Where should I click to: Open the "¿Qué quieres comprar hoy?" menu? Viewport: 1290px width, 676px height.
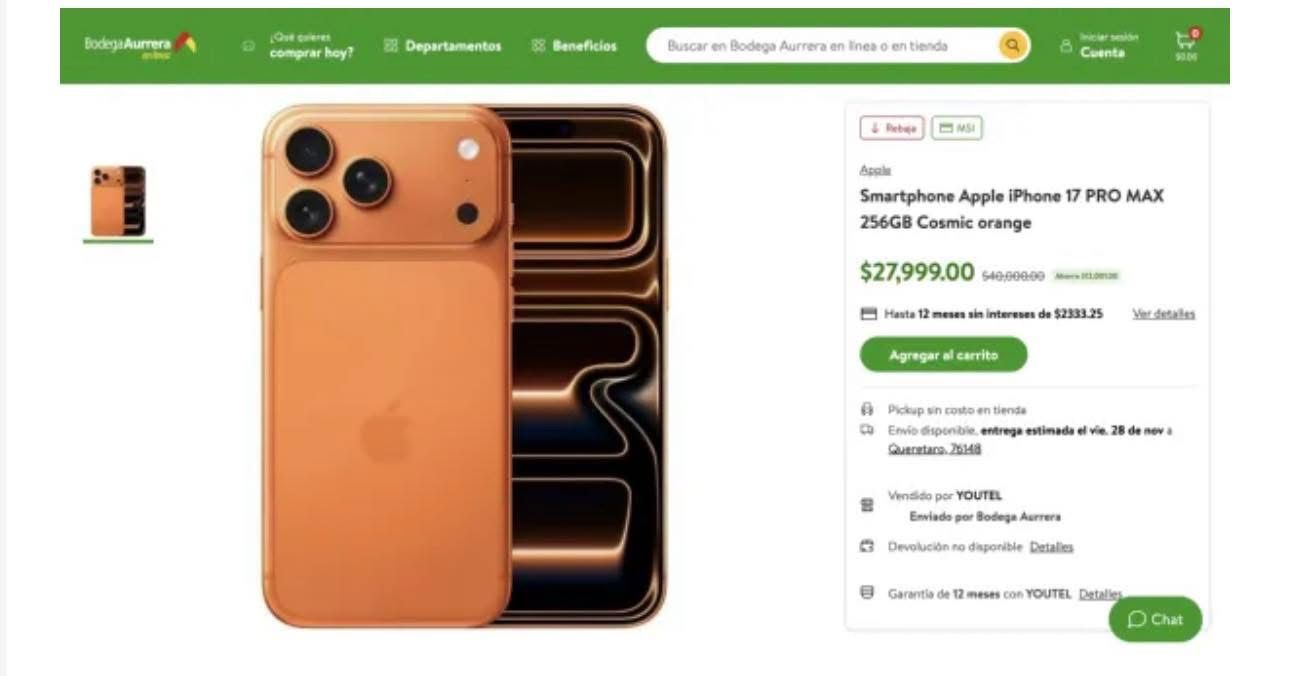tap(310, 46)
